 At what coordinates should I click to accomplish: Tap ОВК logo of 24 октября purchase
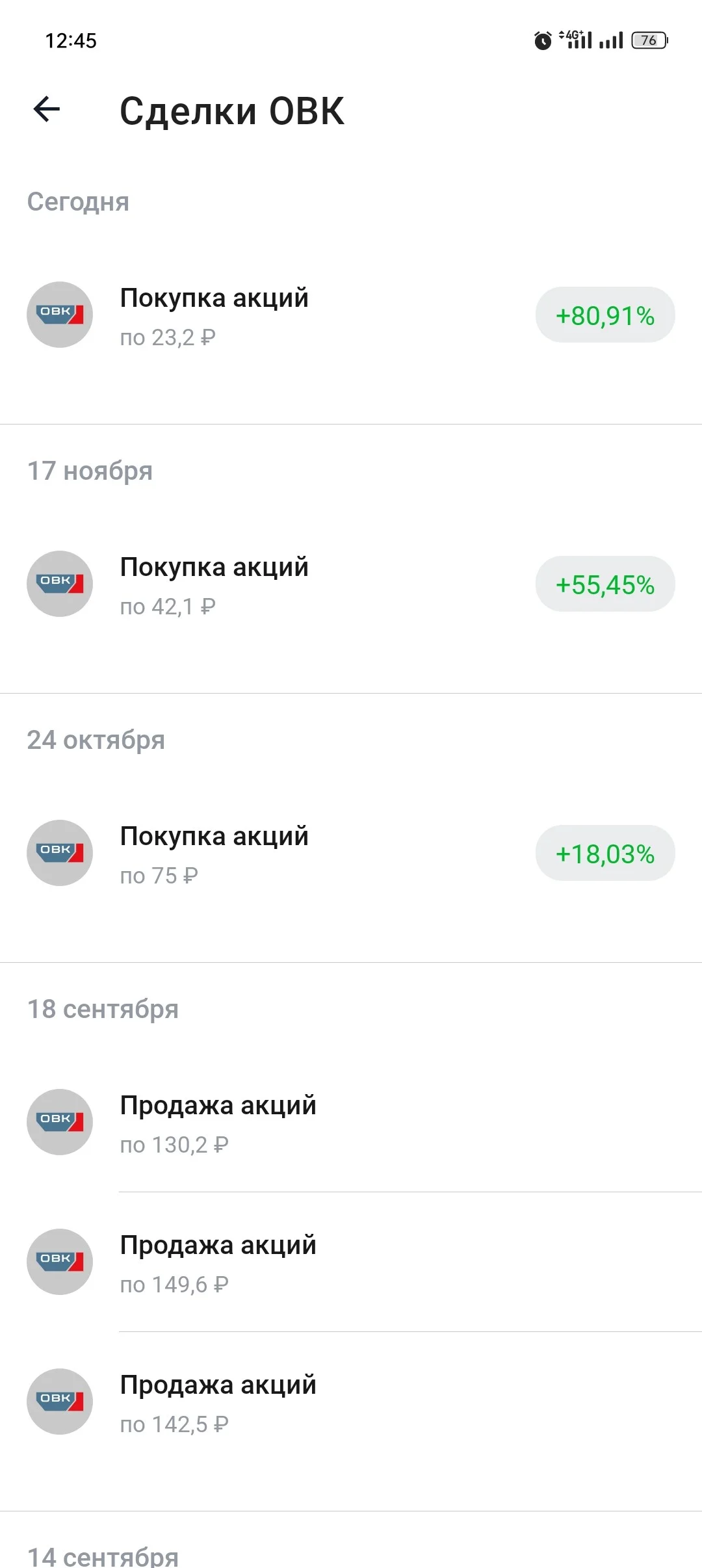click(x=60, y=853)
